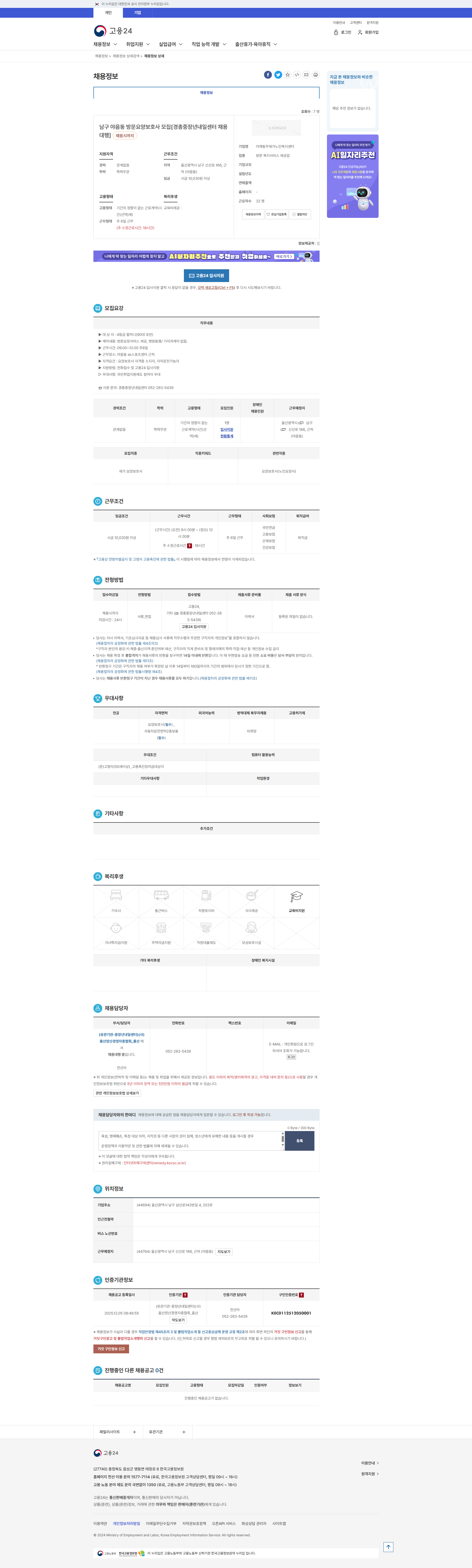Screen dimensions: 472x1568
Task: Print the job posting page
Action: pyautogui.click(x=315, y=75)
